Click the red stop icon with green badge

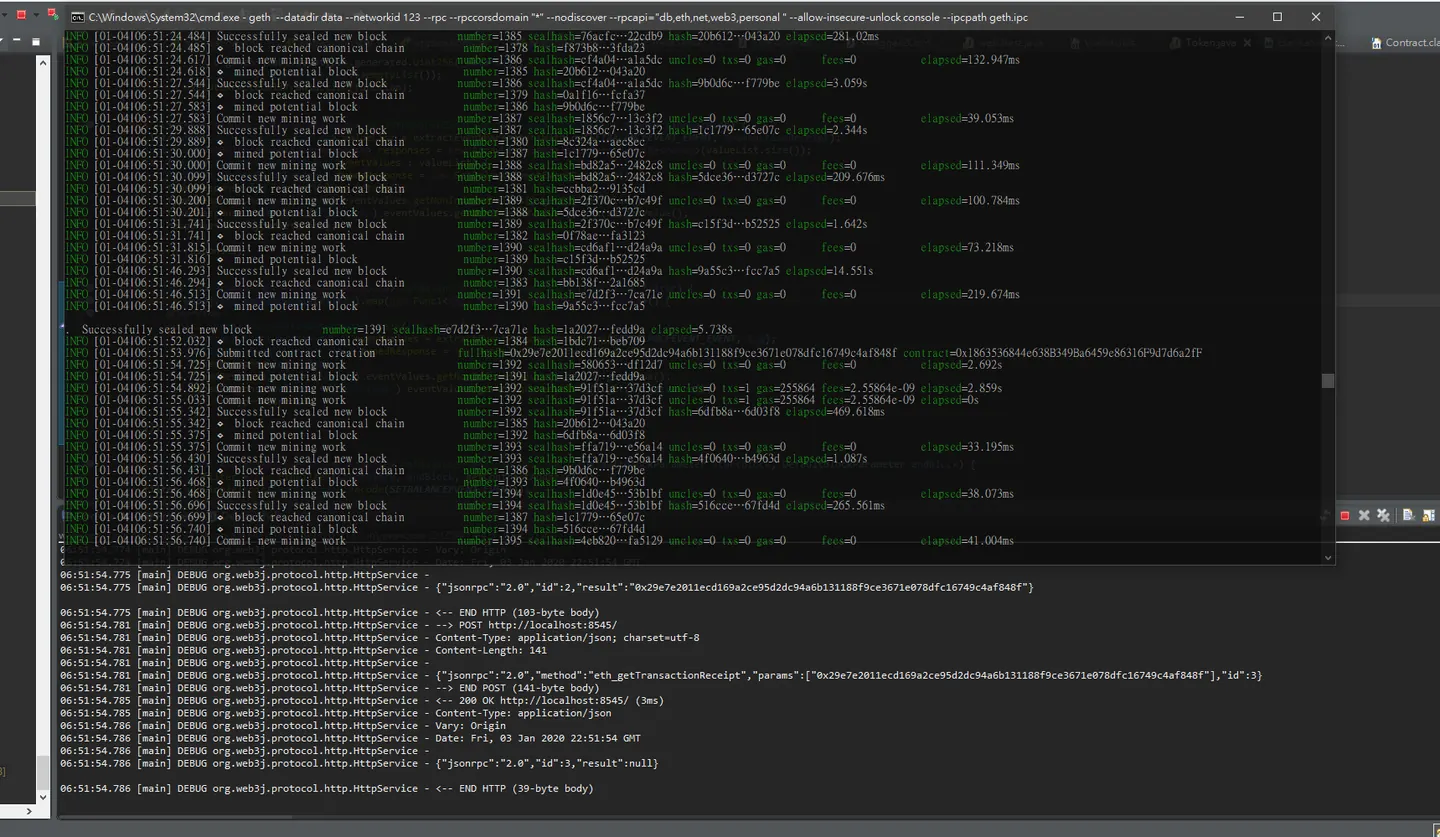(x=53, y=14)
